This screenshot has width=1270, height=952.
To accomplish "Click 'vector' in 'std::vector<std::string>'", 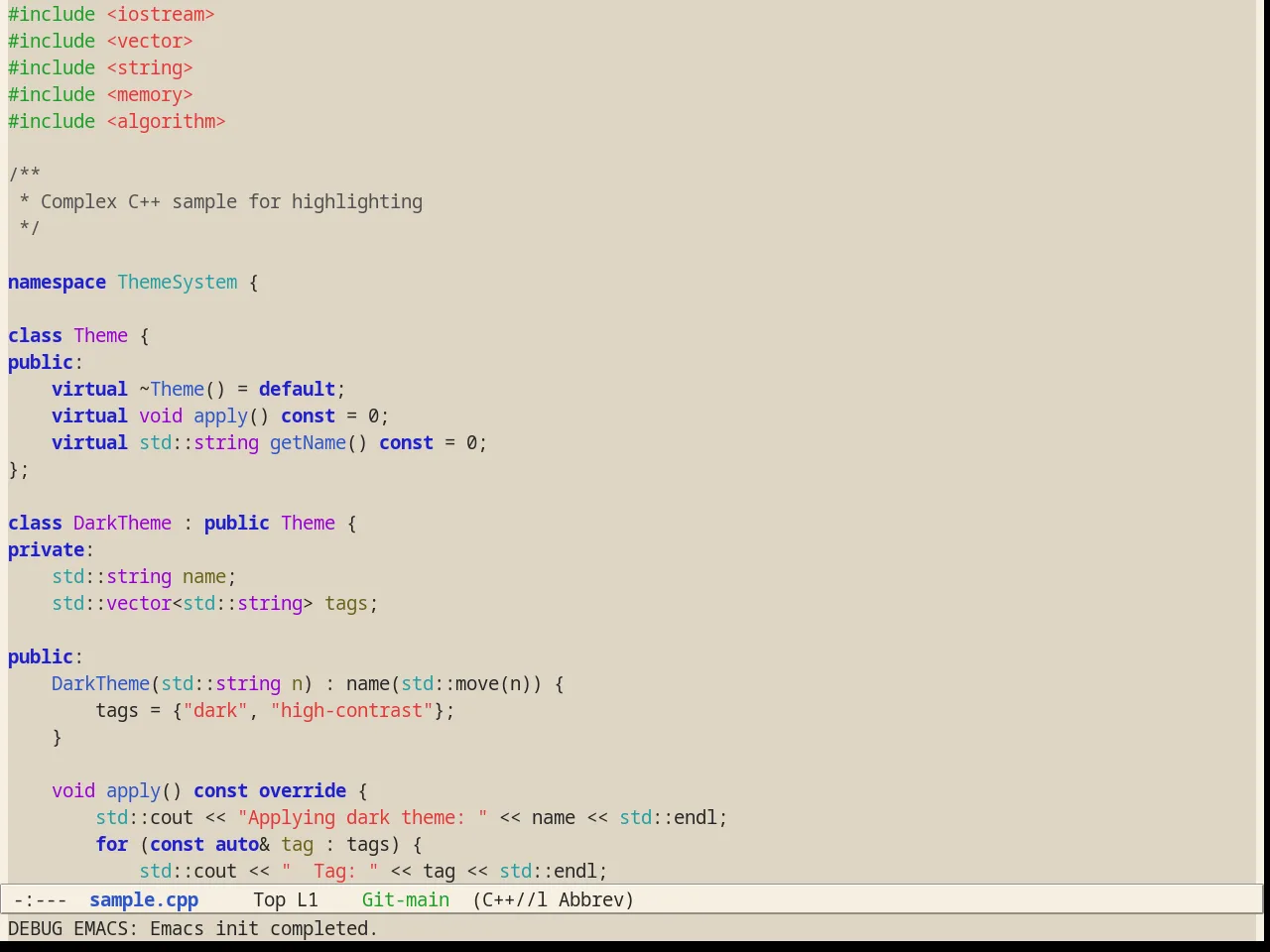I will coord(139,603).
